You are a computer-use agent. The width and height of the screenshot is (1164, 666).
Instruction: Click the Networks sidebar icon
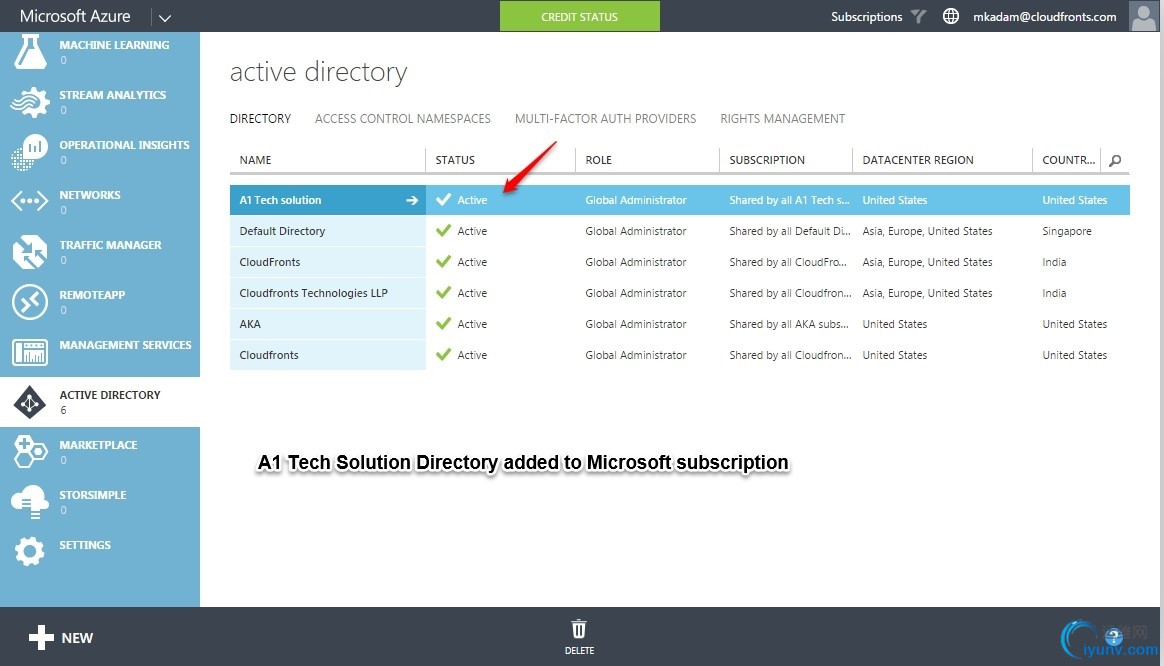[x=29, y=202]
